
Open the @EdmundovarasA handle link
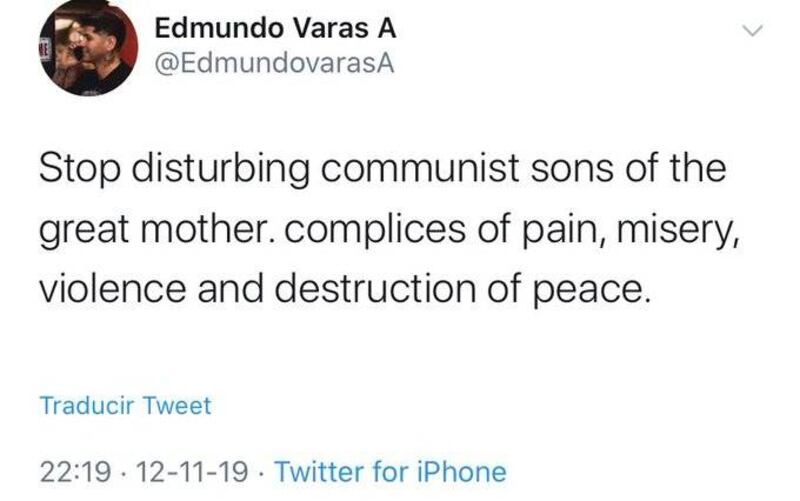pos(274,64)
